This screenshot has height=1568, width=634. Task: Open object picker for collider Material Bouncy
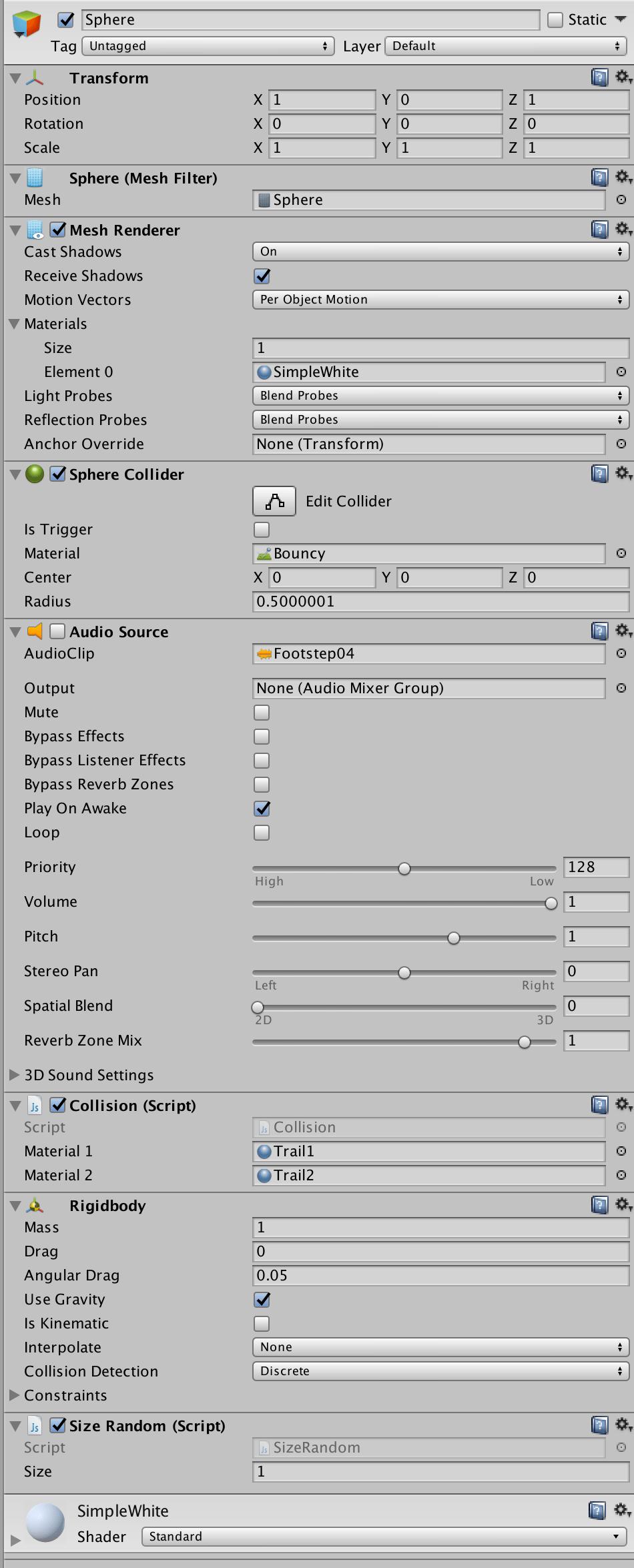(x=621, y=553)
